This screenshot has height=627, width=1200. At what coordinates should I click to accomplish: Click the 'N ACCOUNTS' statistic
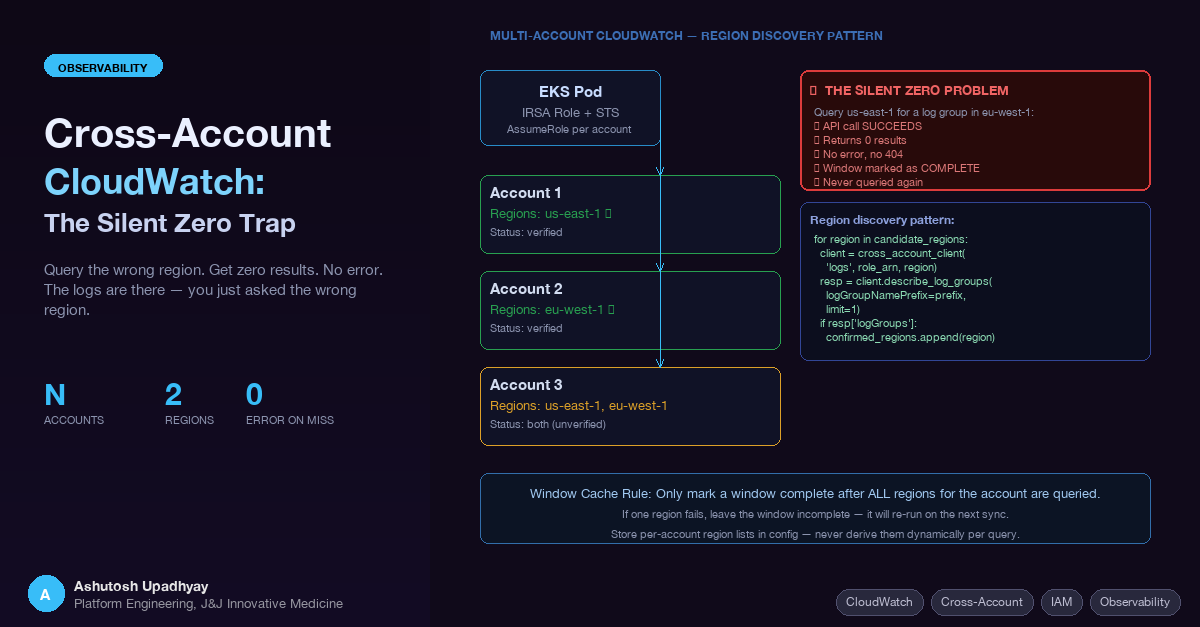(74, 404)
